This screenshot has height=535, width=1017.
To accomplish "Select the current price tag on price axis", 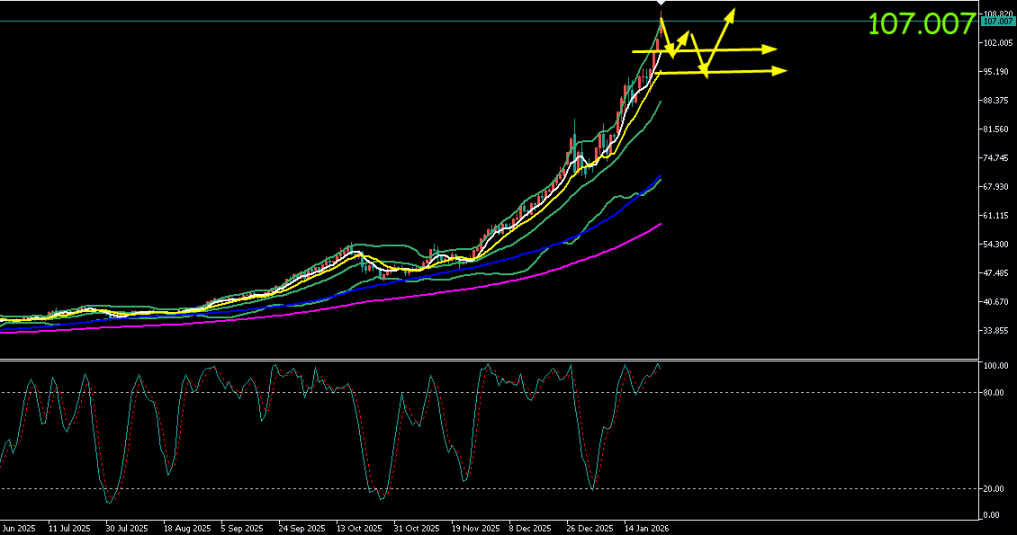I will pos(996,21).
